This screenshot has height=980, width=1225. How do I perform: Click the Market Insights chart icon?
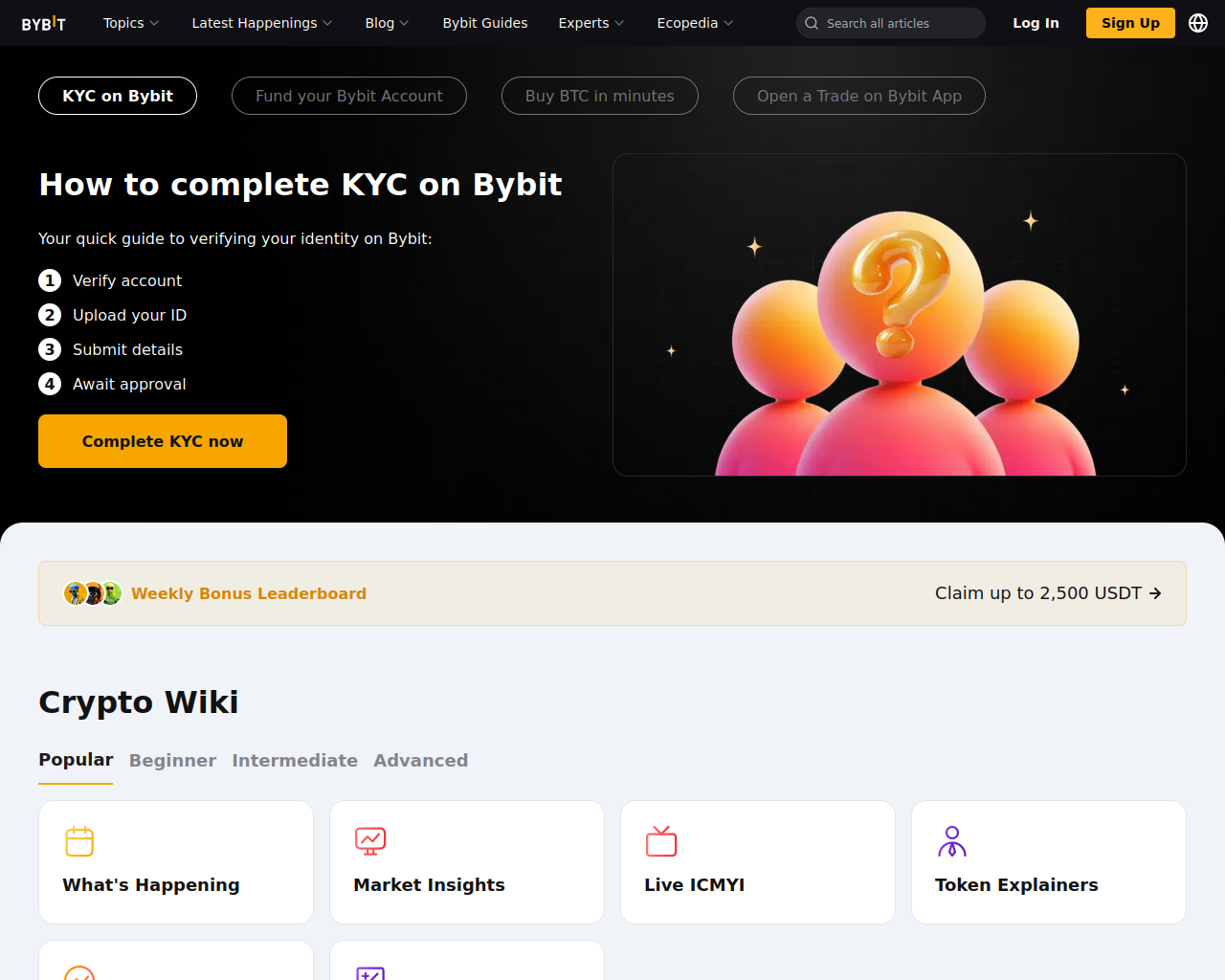[370, 841]
